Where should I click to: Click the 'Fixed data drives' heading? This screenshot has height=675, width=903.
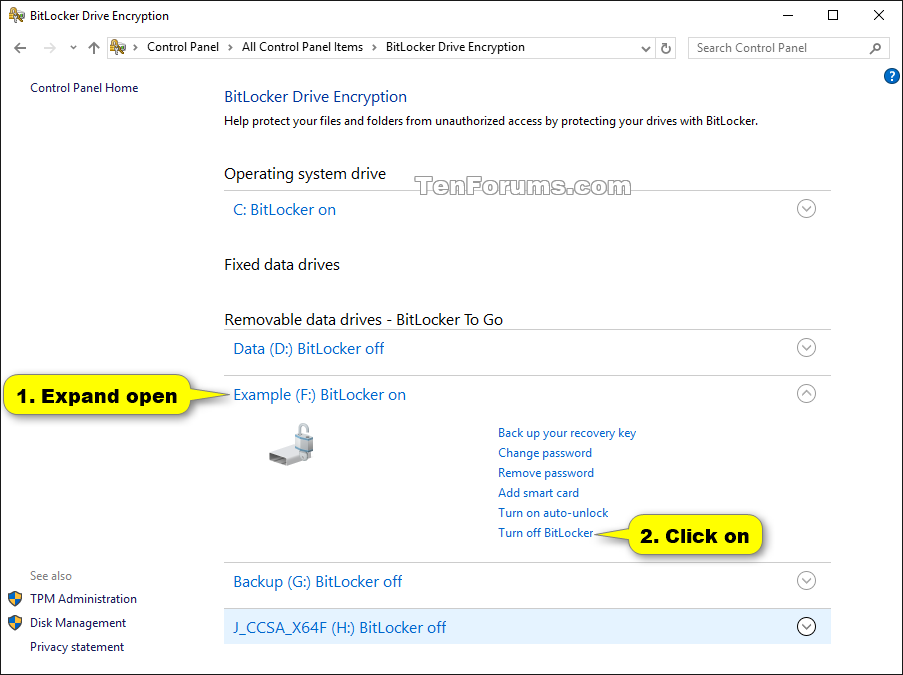(282, 265)
